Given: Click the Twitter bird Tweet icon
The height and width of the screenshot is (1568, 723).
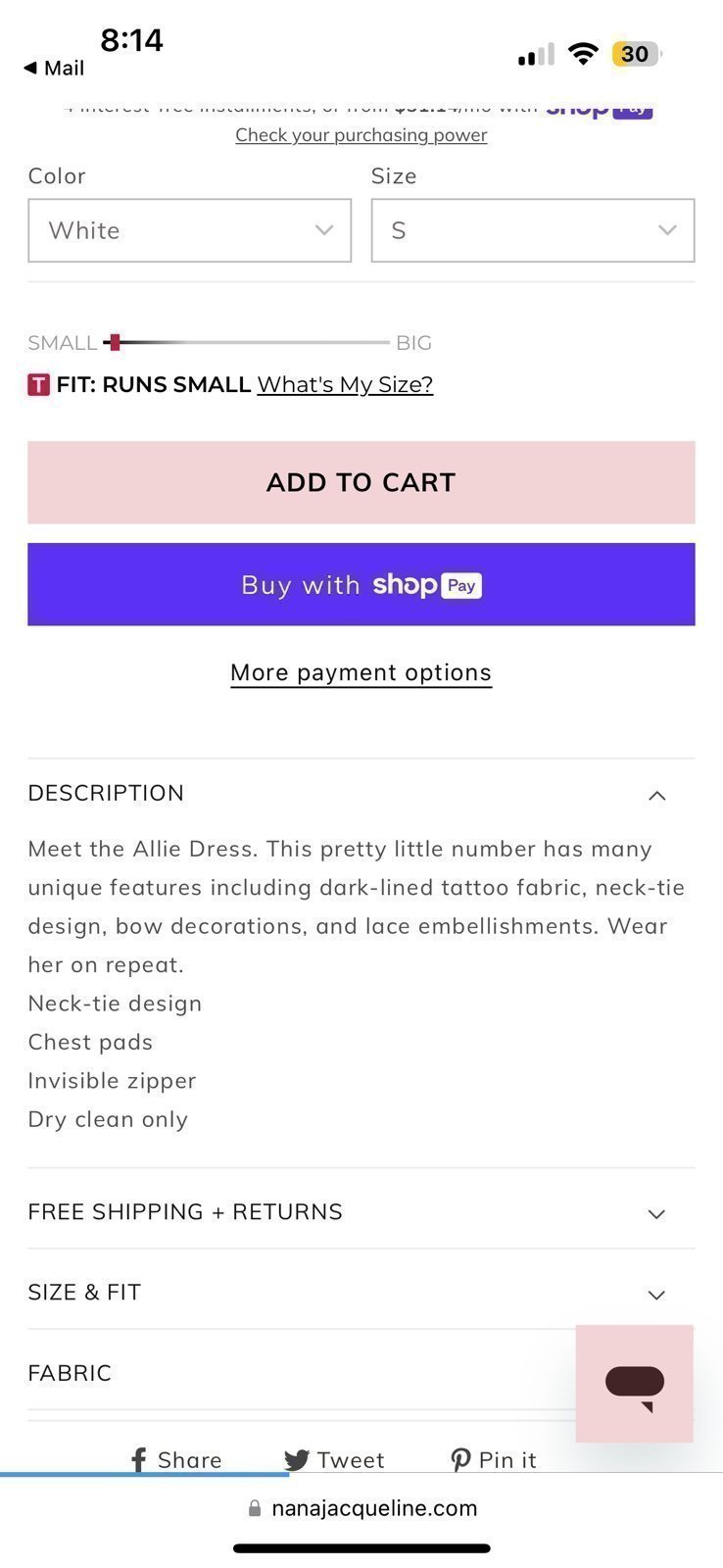Looking at the screenshot, I should (297, 1460).
